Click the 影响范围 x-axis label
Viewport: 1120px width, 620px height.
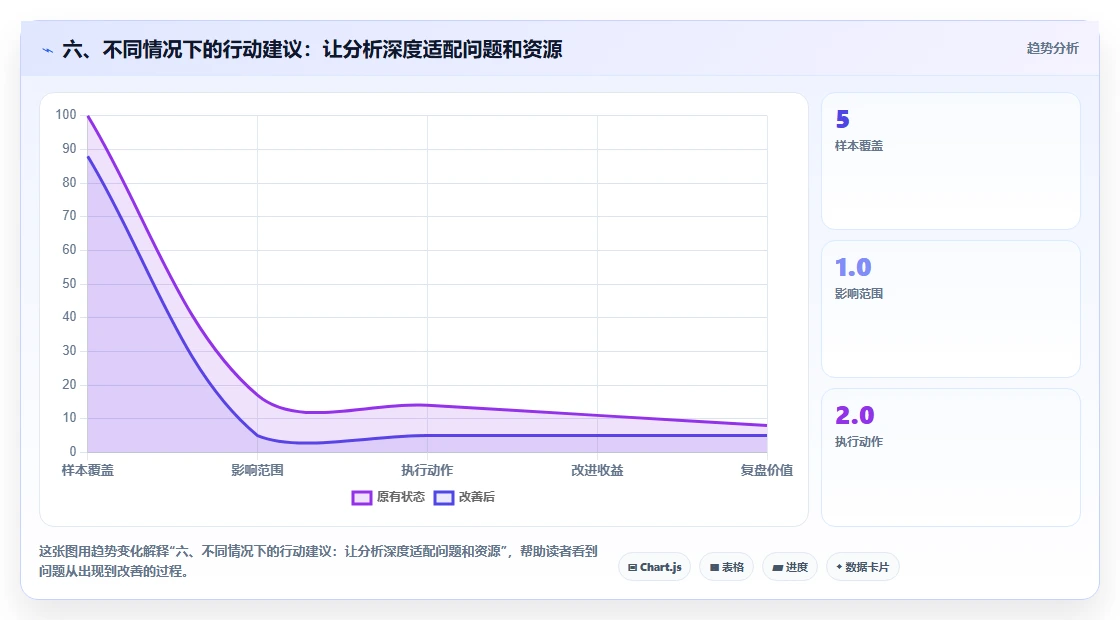[257, 471]
